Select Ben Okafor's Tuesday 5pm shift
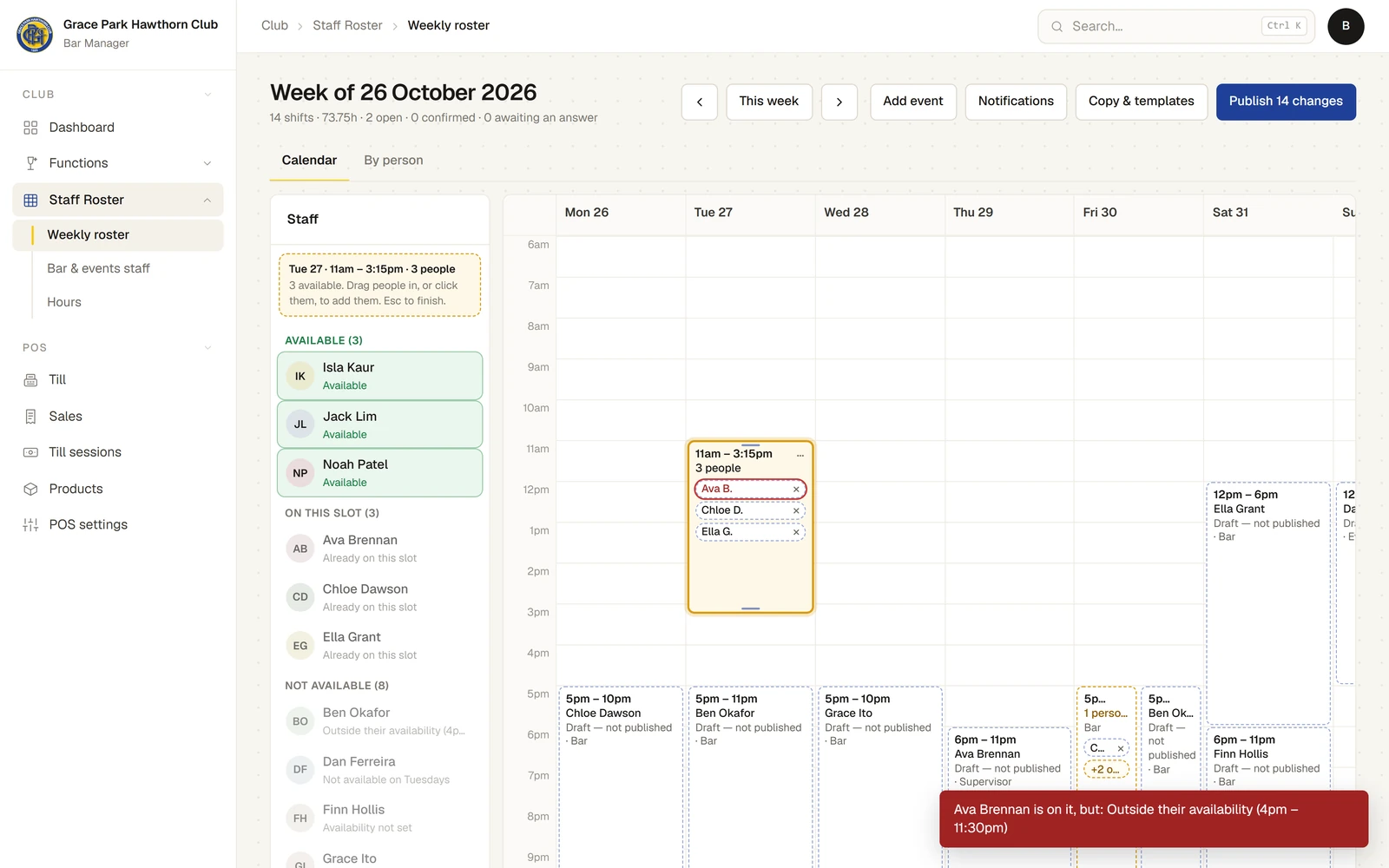The width and height of the screenshot is (1389, 868). pyautogui.click(x=750, y=777)
